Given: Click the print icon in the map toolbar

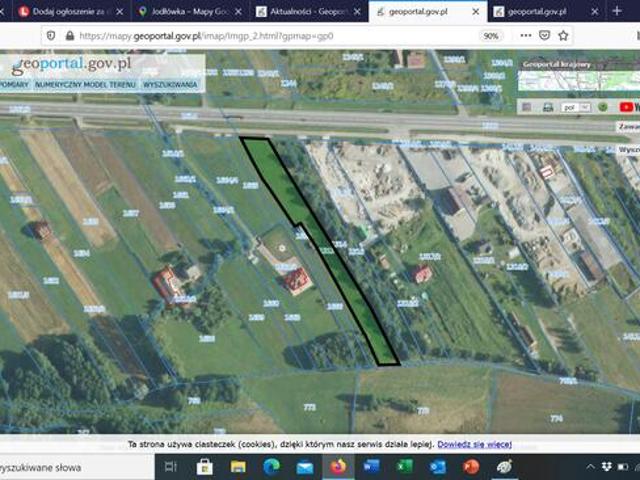Looking at the screenshot, I should point(548,107).
